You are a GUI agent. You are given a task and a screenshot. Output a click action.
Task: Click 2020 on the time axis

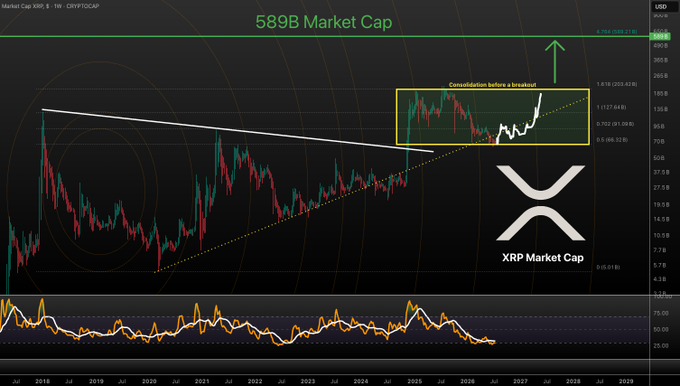click(x=149, y=381)
